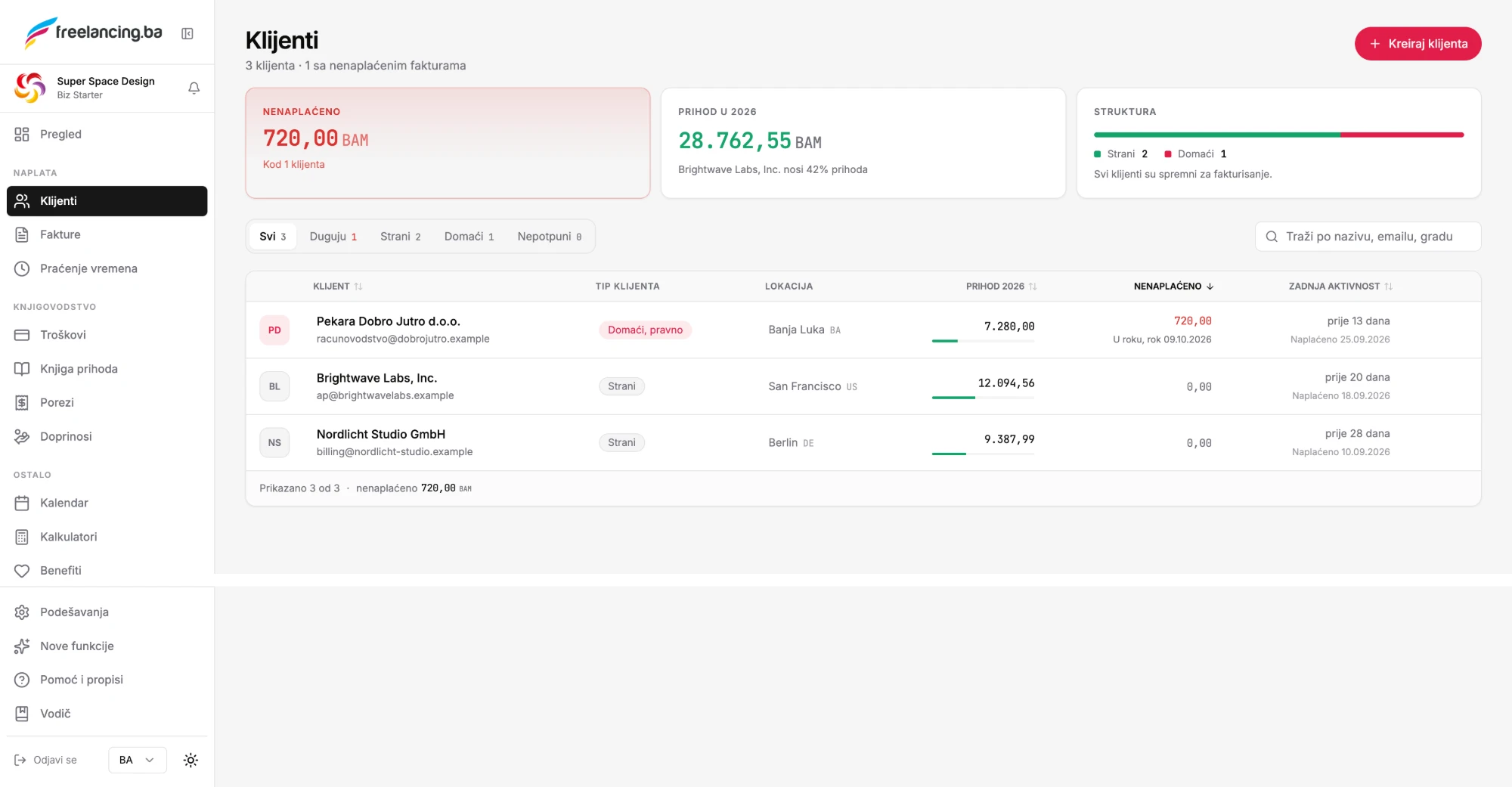The width and height of the screenshot is (1512, 787).
Task: Click the Kreiraj klijenta button
Action: [1417, 44]
